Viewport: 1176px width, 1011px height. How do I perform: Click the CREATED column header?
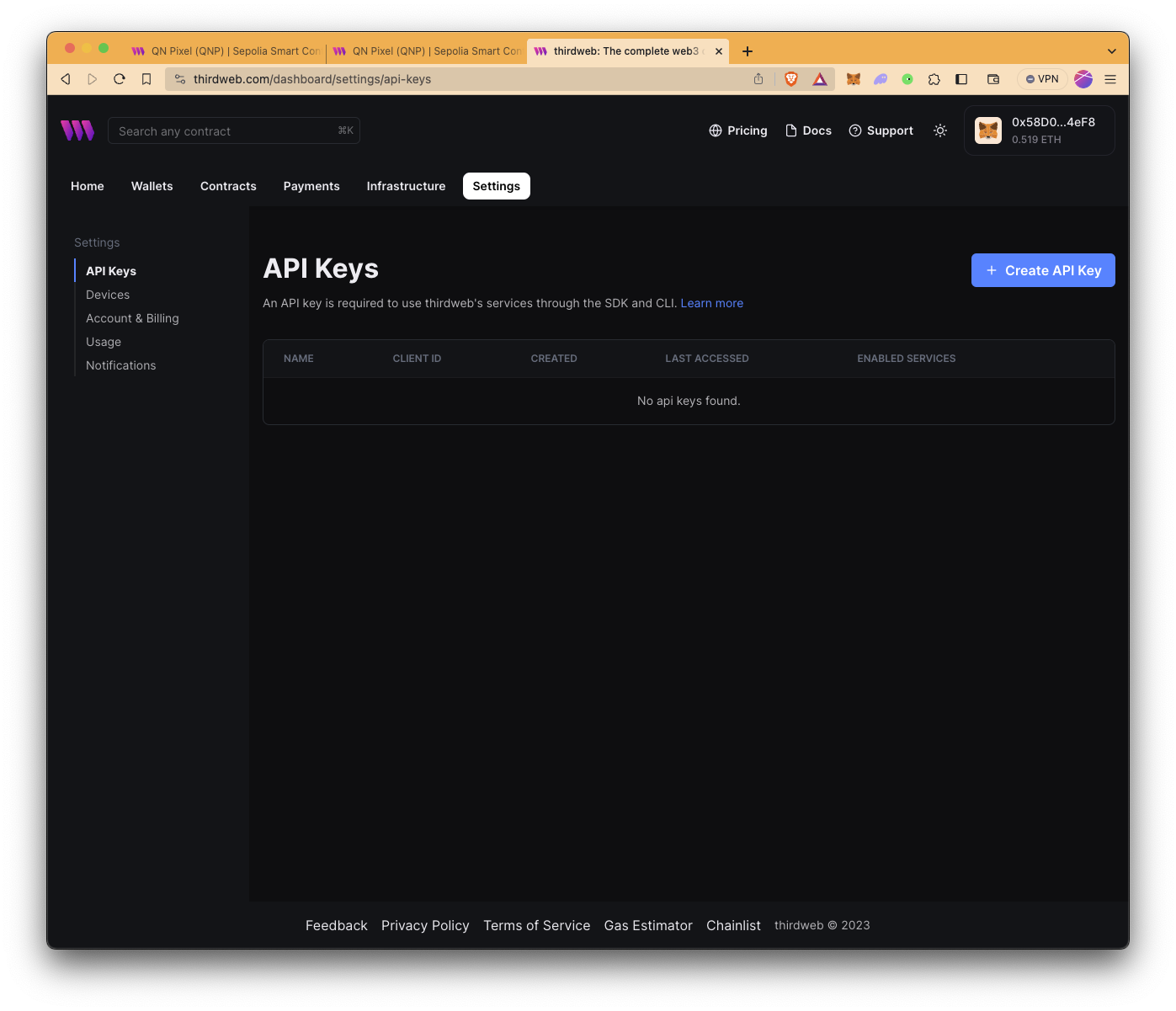[554, 359]
